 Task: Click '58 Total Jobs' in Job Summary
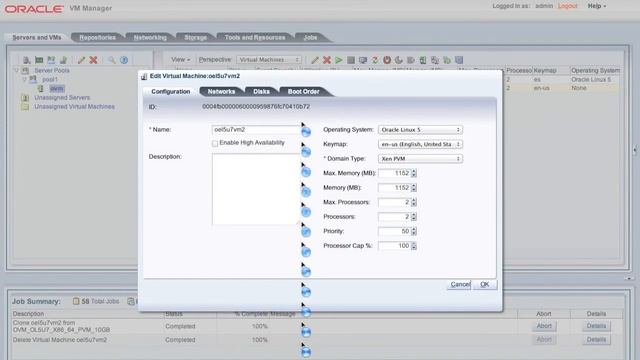[x=100, y=301]
